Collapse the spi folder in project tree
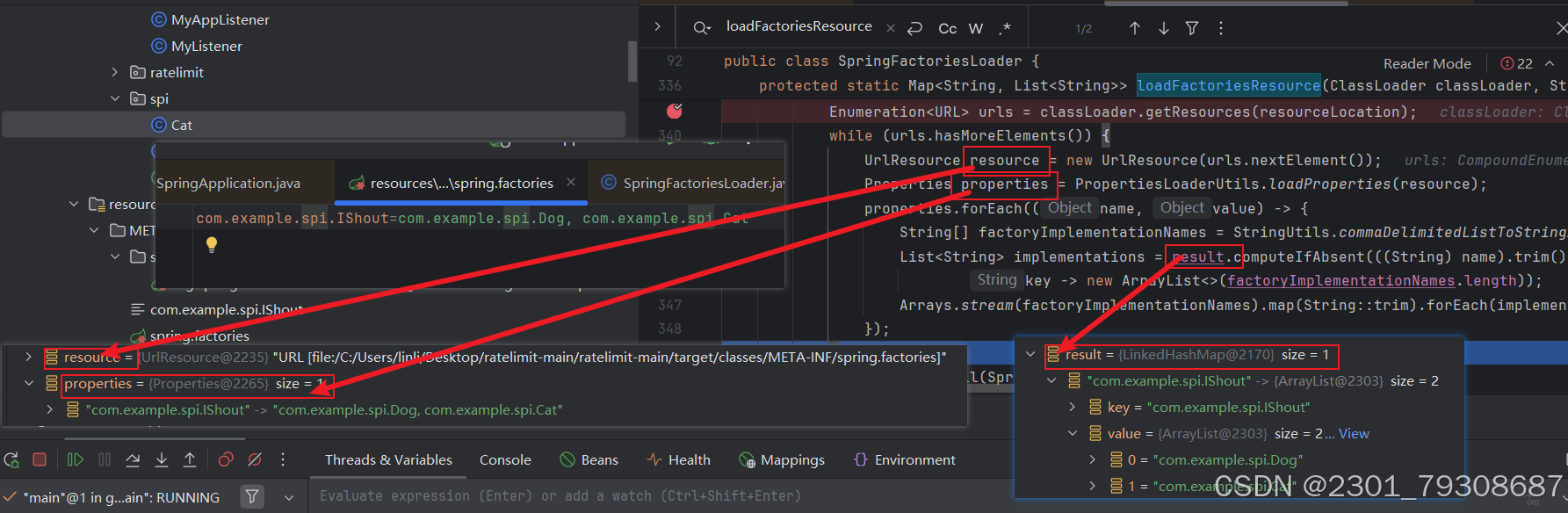1568x513 pixels. tap(115, 98)
